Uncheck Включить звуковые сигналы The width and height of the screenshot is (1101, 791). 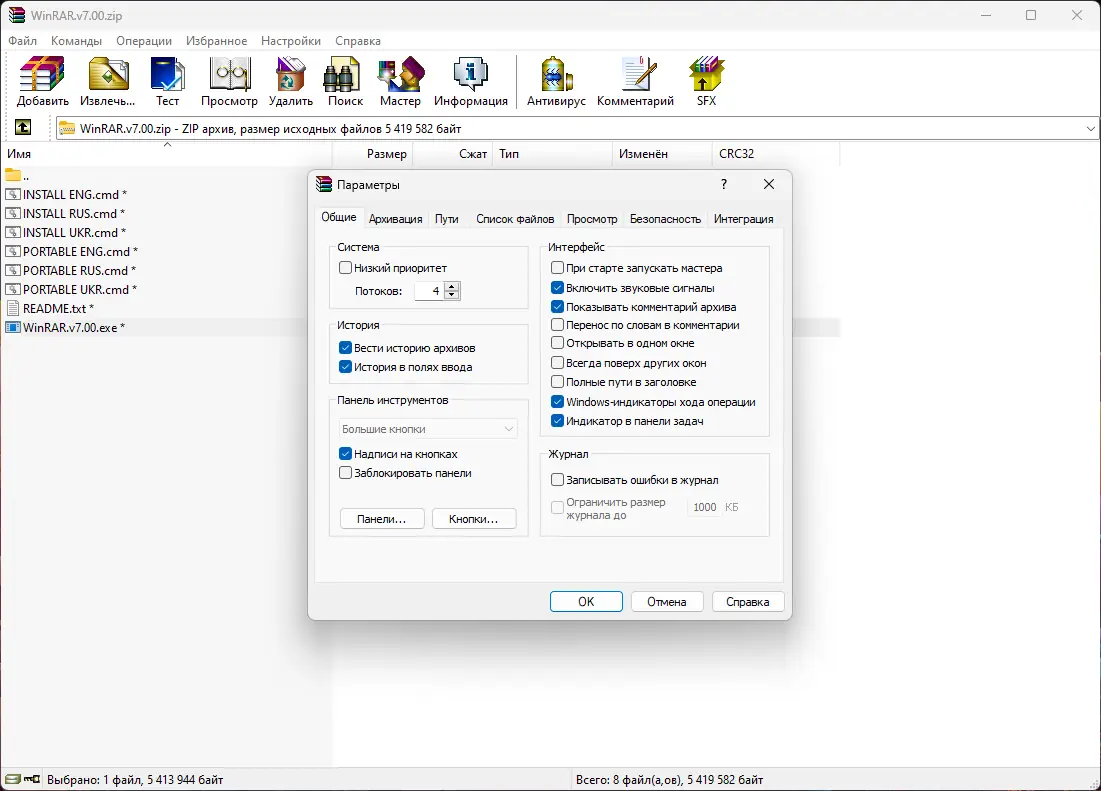click(x=558, y=288)
